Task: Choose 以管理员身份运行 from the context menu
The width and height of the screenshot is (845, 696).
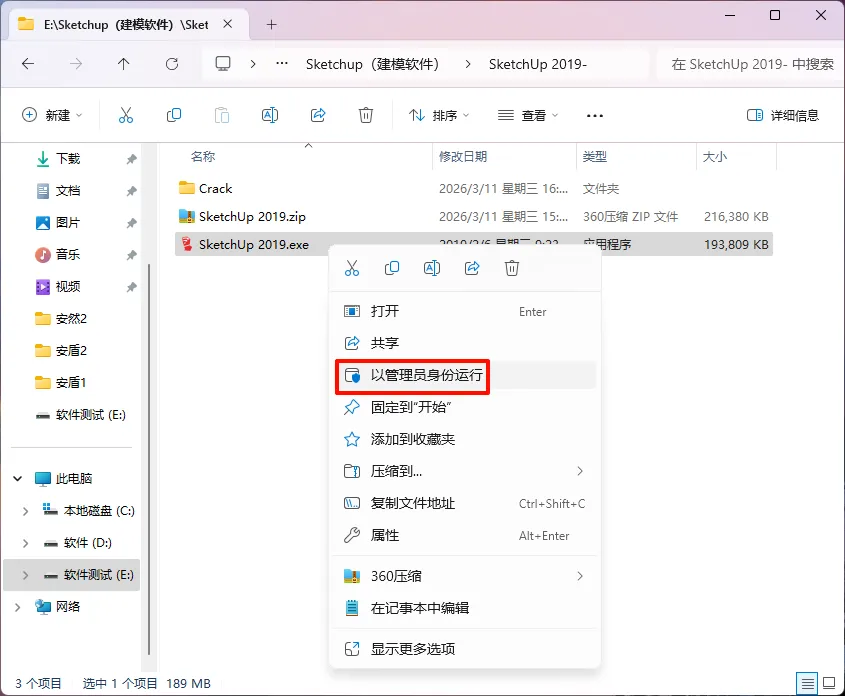Action: tap(465, 375)
